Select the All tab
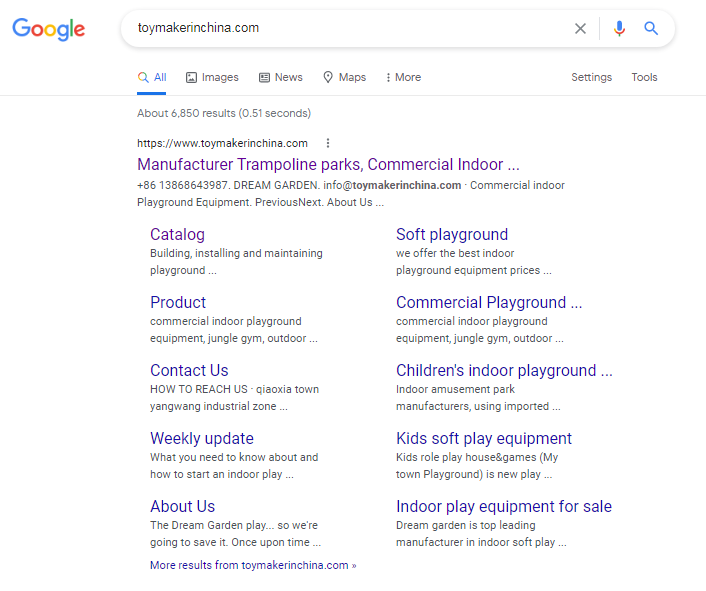The image size is (706, 591). pos(152,77)
